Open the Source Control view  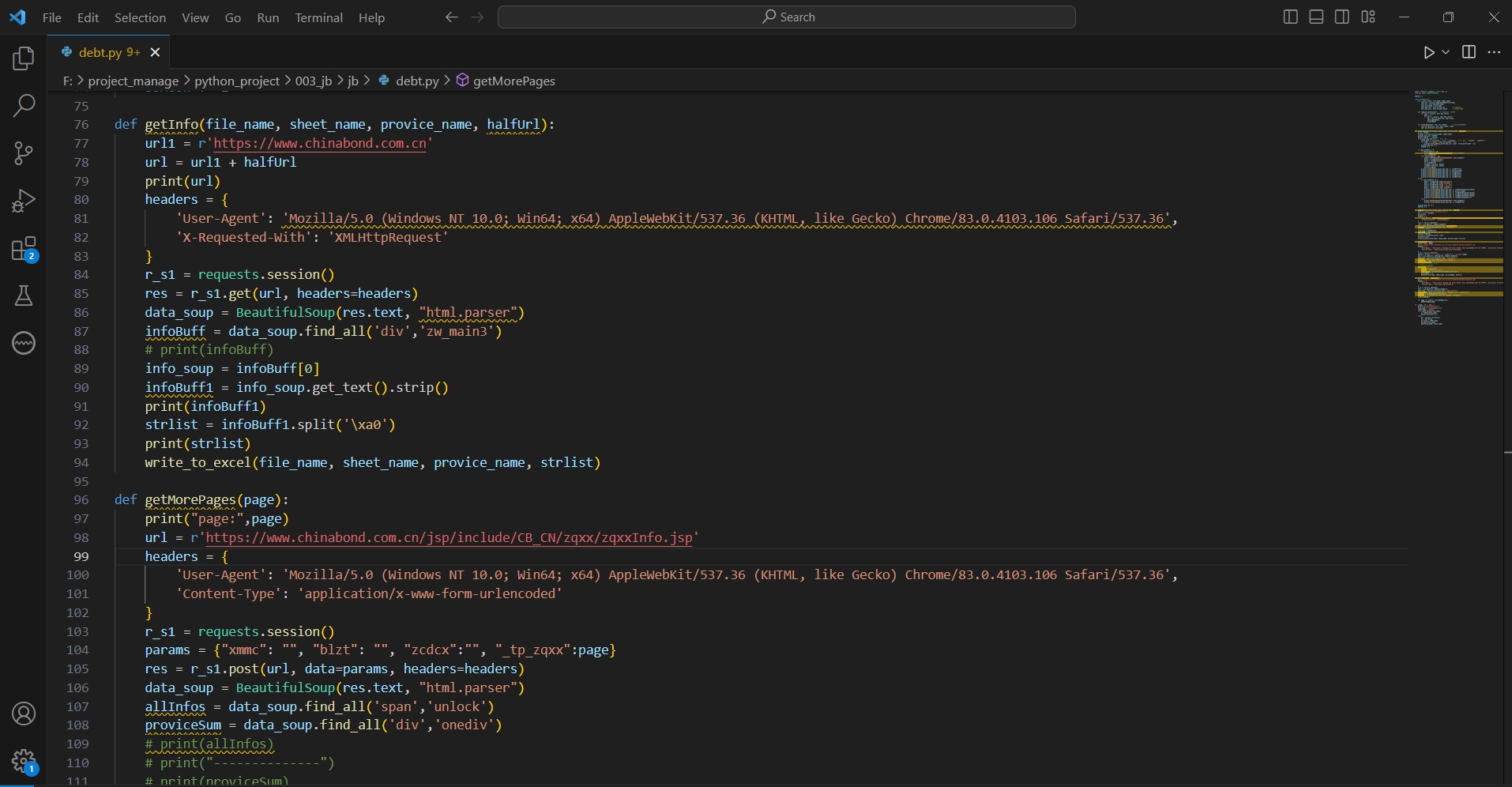tap(24, 153)
